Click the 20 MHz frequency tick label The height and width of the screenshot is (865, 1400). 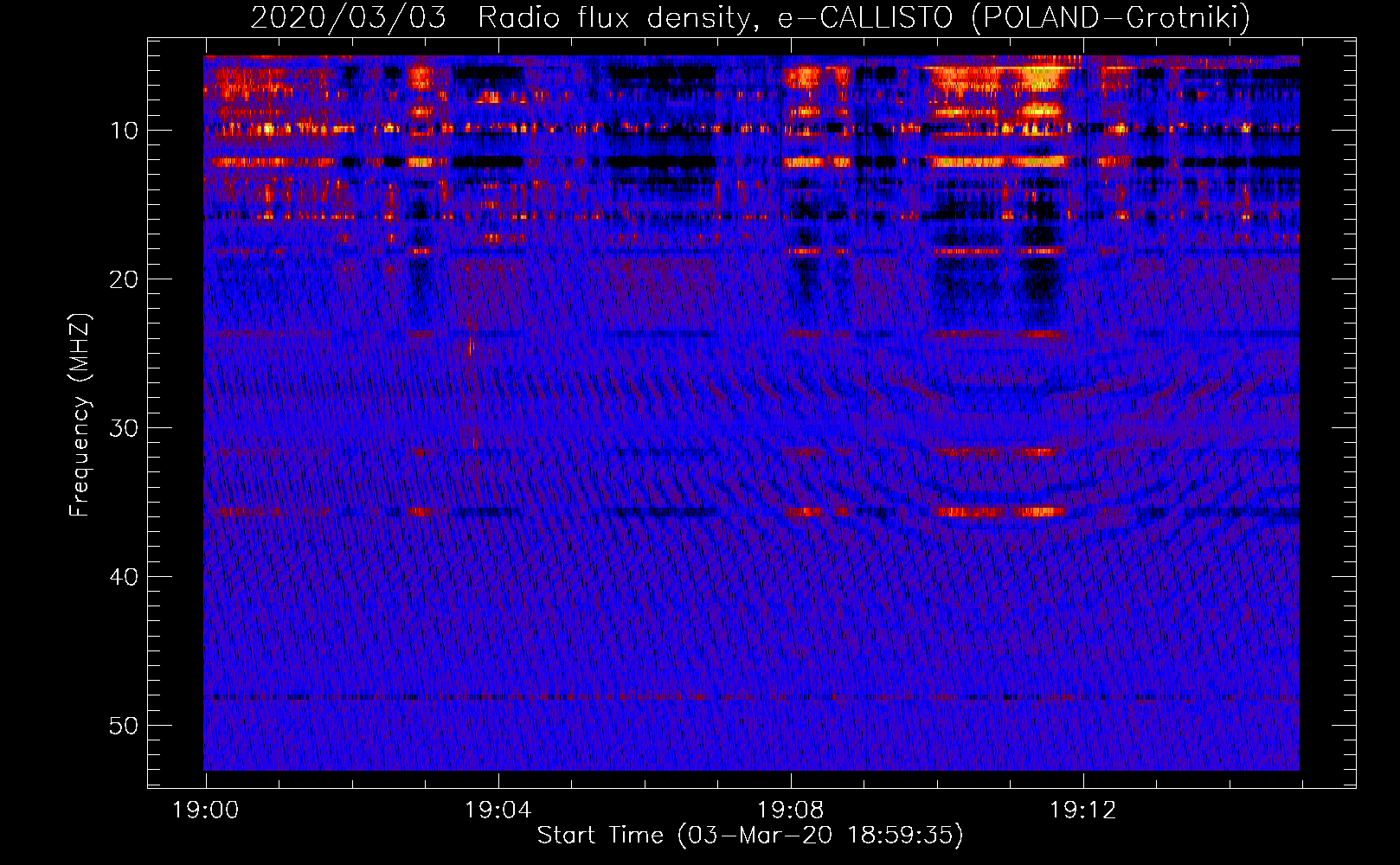pyautogui.click(x=125, y=279)
